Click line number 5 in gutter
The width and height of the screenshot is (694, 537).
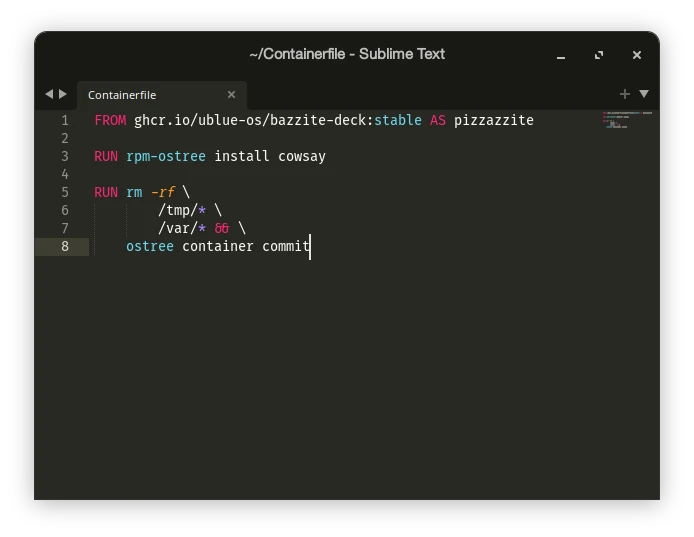pos(65,192)
